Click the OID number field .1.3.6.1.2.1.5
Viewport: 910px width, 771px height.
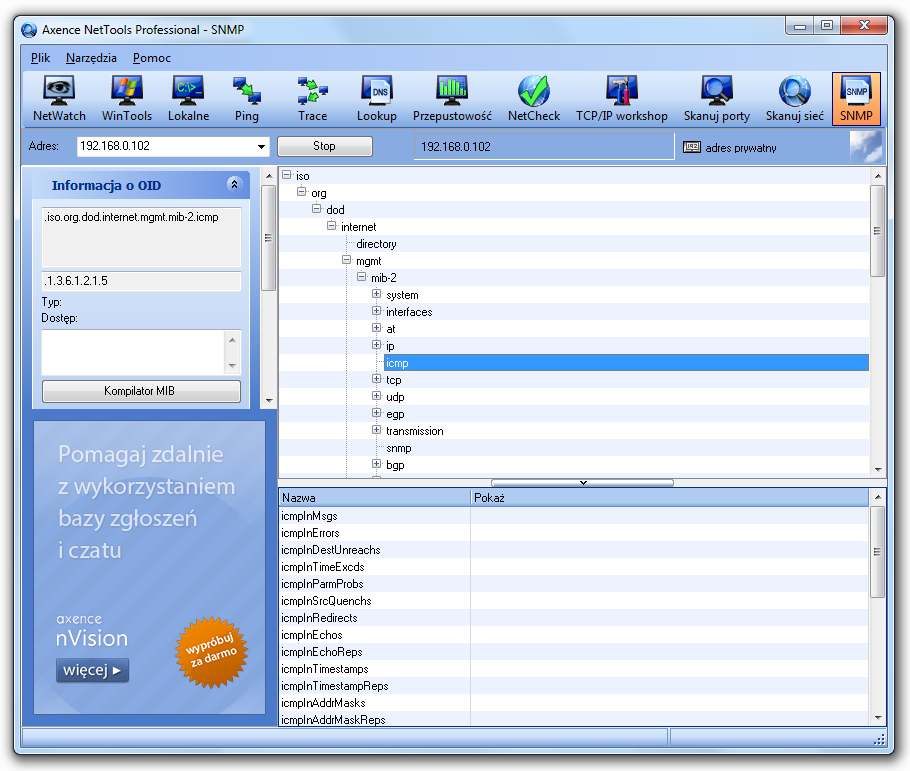[141, 281]
